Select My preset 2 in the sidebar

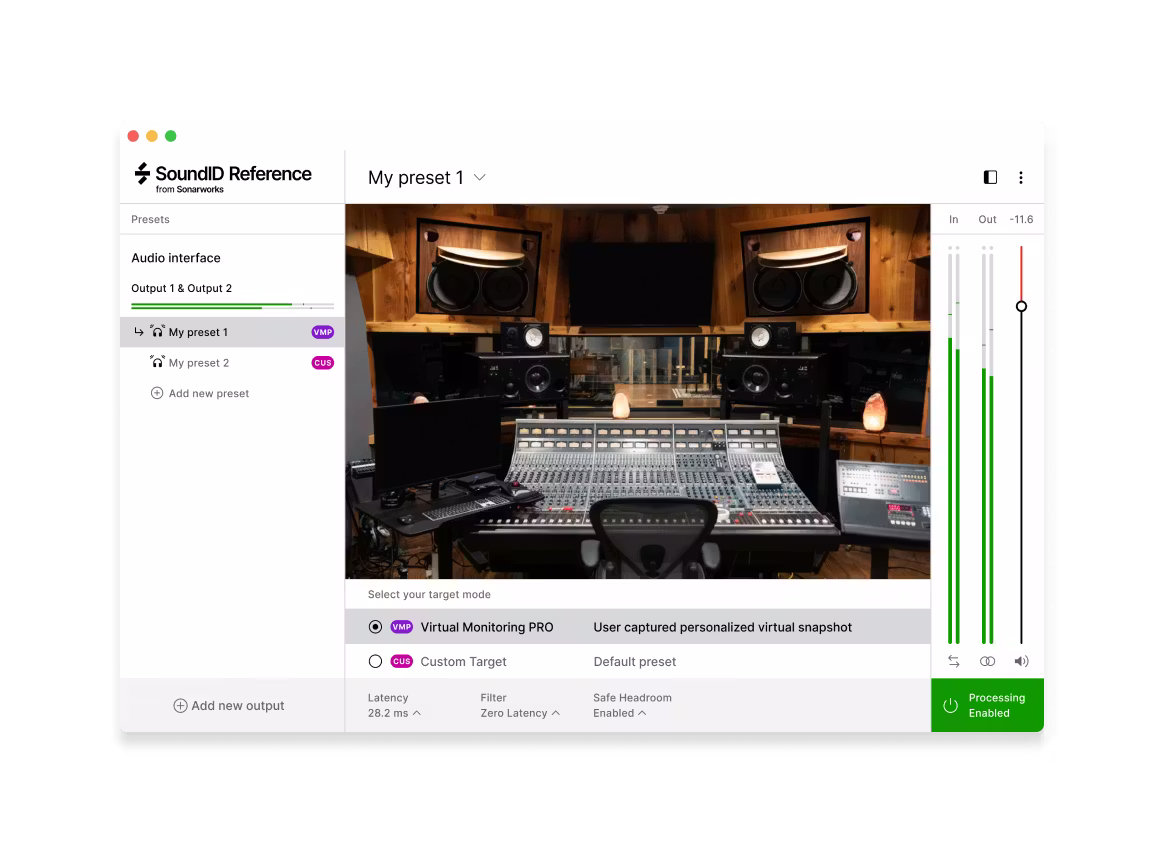coord(200,362)
